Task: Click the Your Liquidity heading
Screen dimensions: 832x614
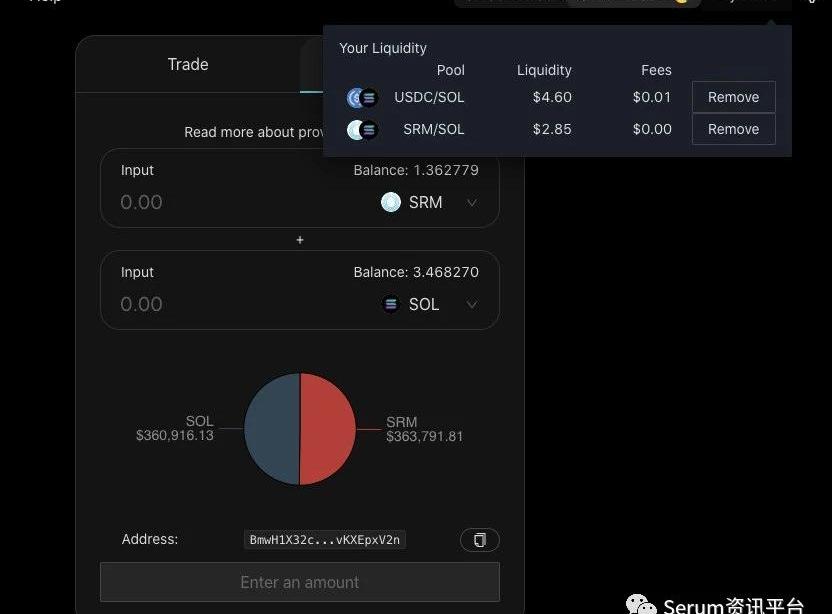Action: point(383,48)
